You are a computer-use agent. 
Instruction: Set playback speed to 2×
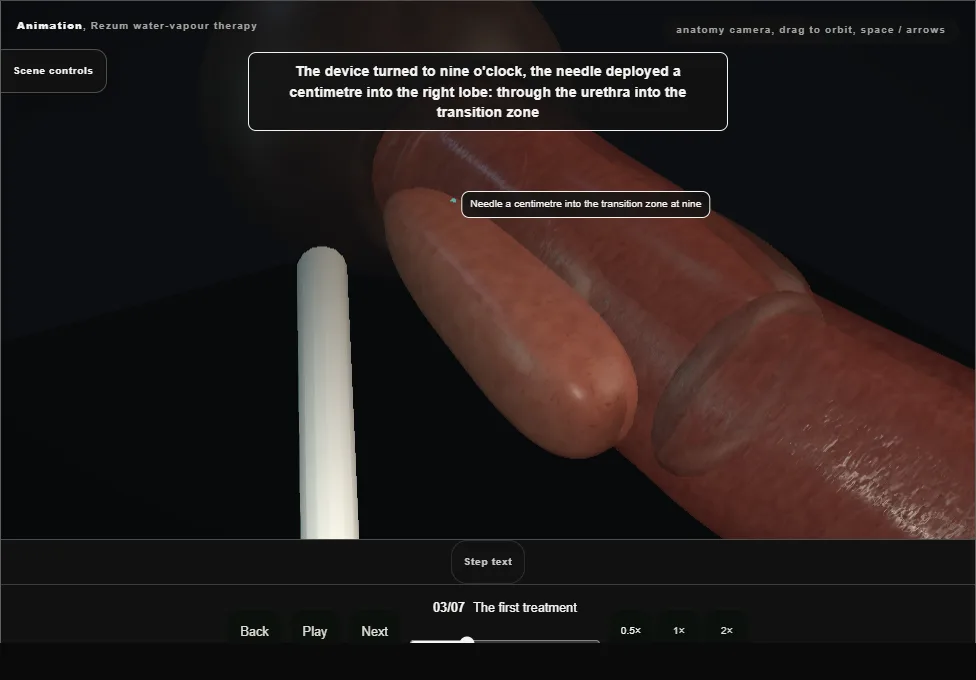click(x=726, y=630)
